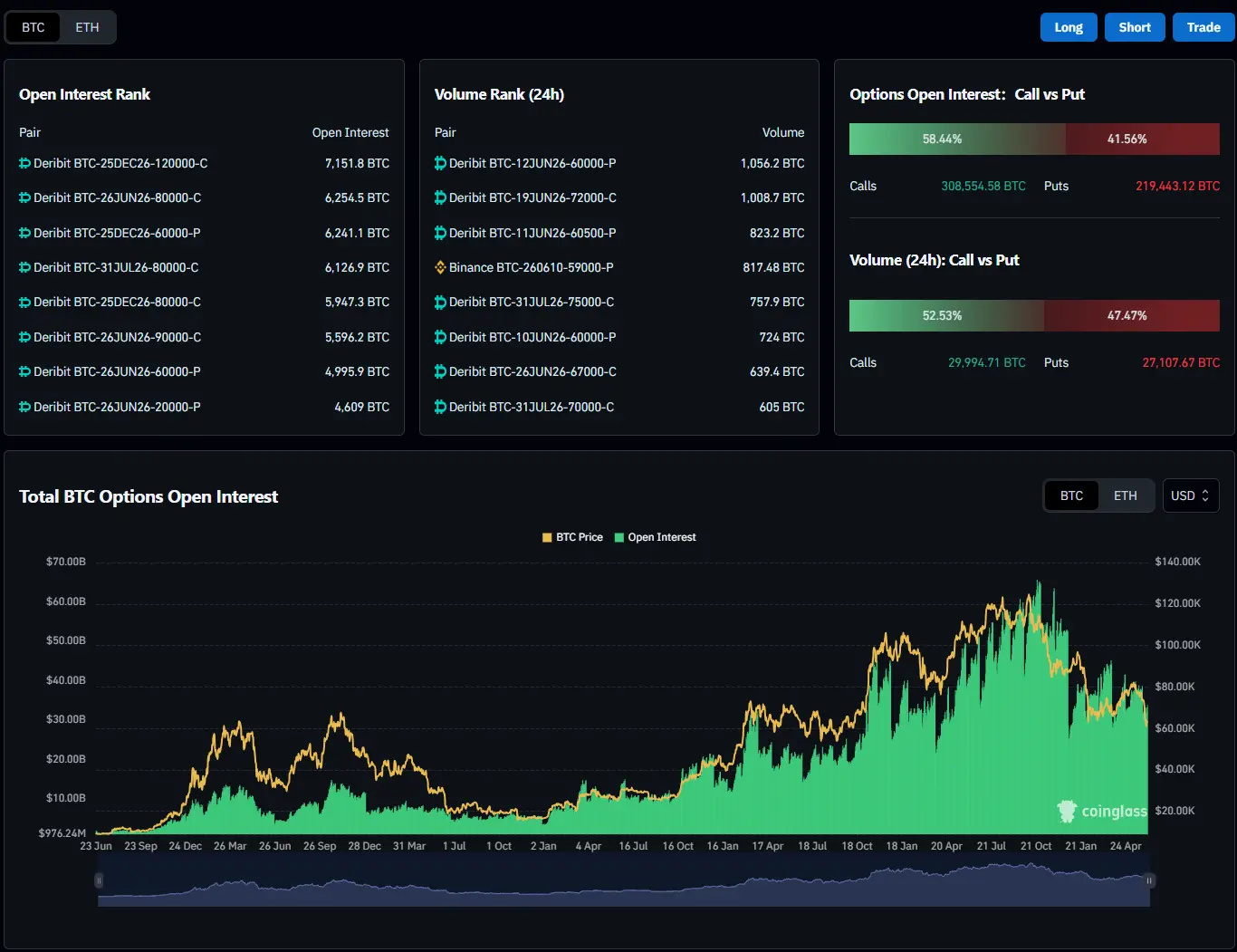Switch chart to ETH tab
The image size is (1237, 952).
point(1126,495)
